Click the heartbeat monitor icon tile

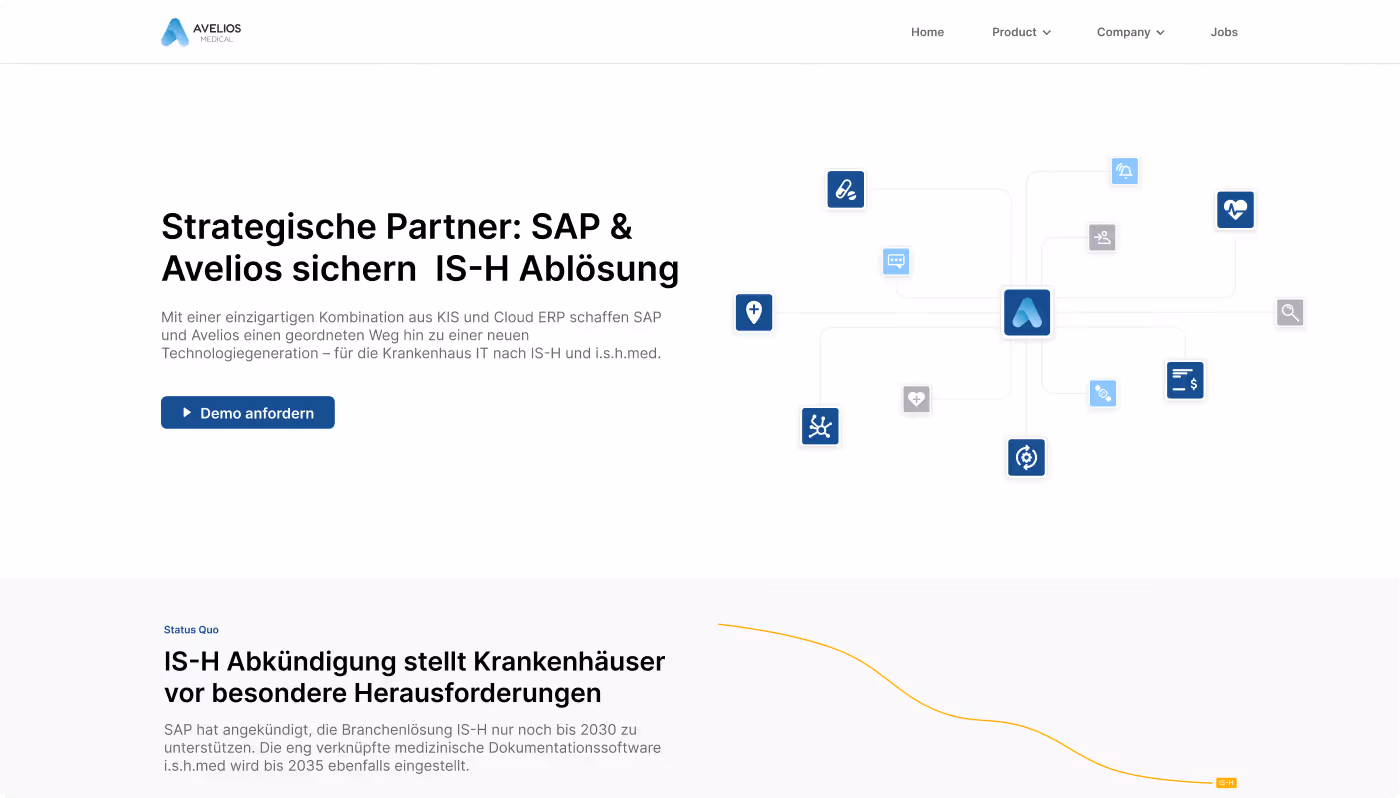(x=1235, y=210)
